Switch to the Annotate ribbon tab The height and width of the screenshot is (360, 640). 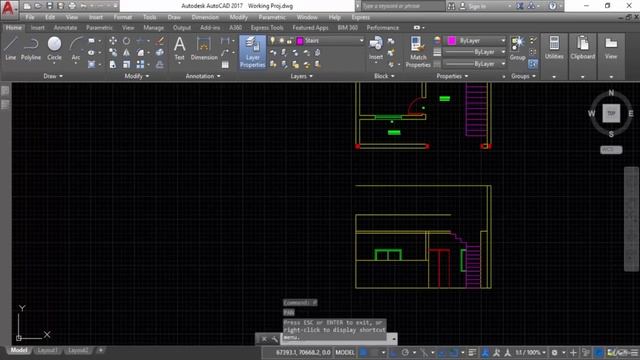(65, 28)
